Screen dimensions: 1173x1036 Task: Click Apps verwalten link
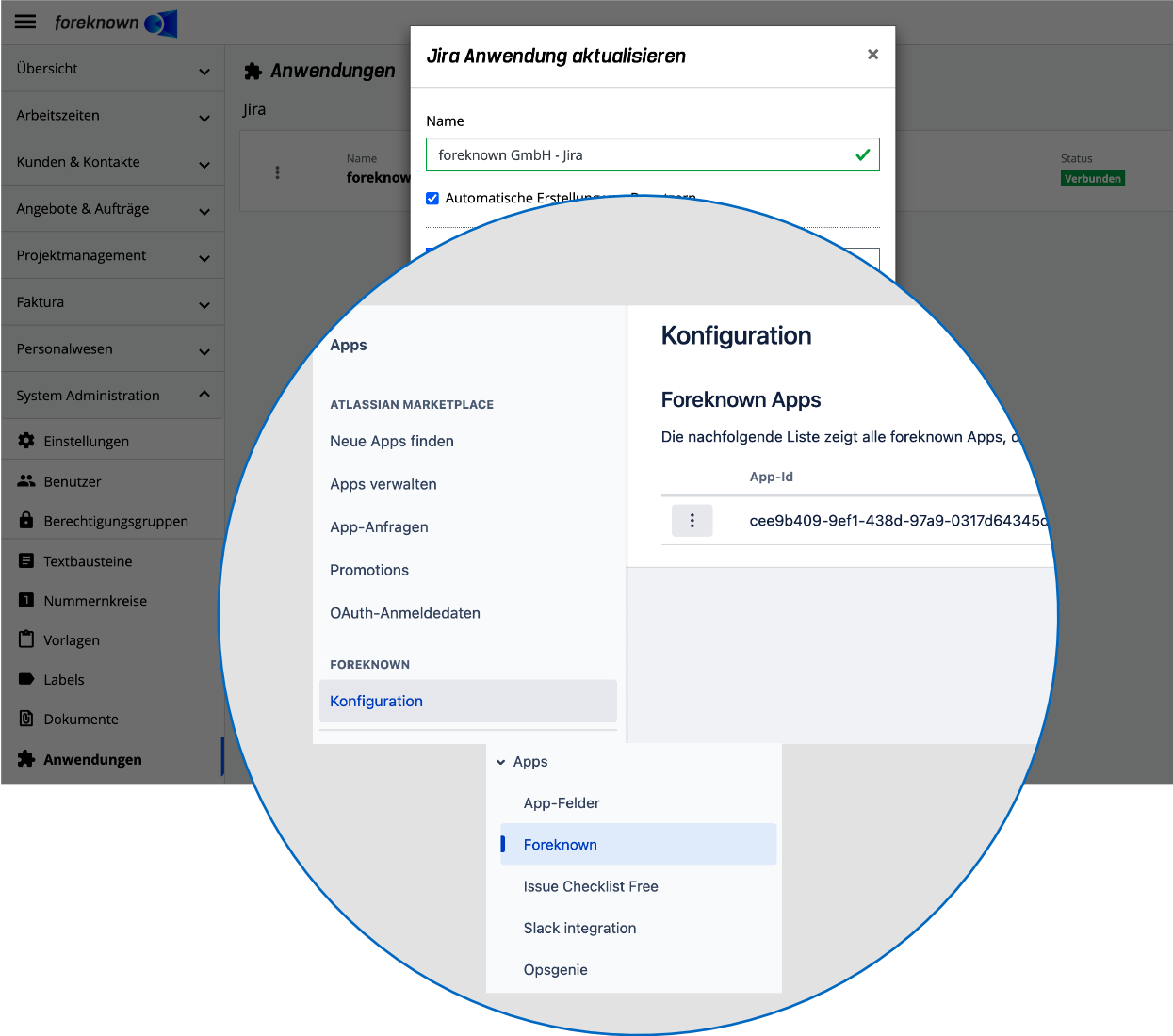point(383,484)
